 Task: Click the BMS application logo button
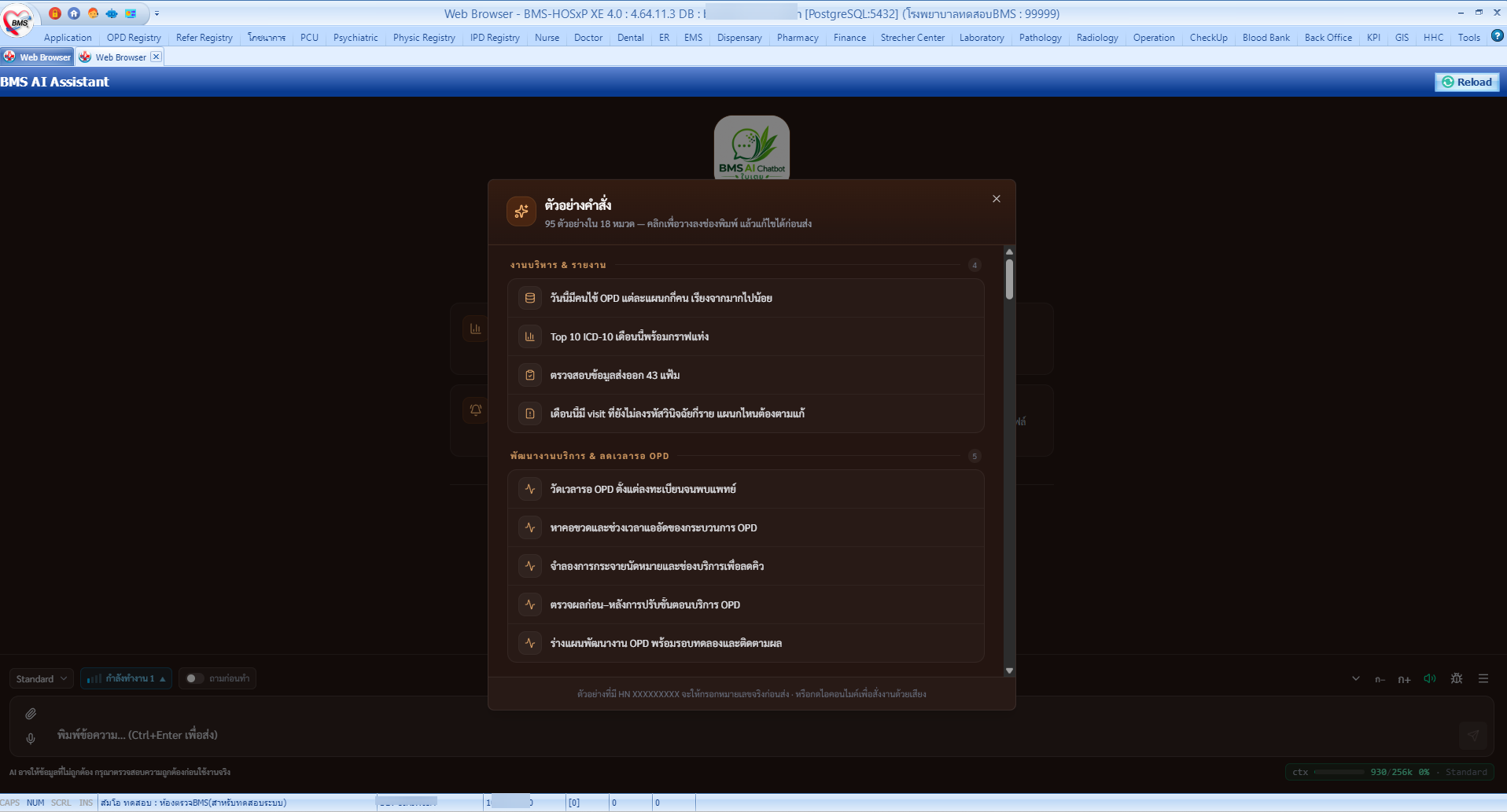[x=18, y=20]
